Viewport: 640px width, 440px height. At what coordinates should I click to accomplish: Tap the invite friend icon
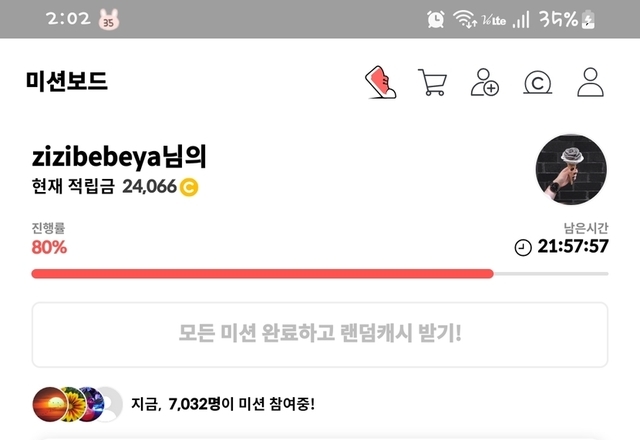tap(484, 82)
